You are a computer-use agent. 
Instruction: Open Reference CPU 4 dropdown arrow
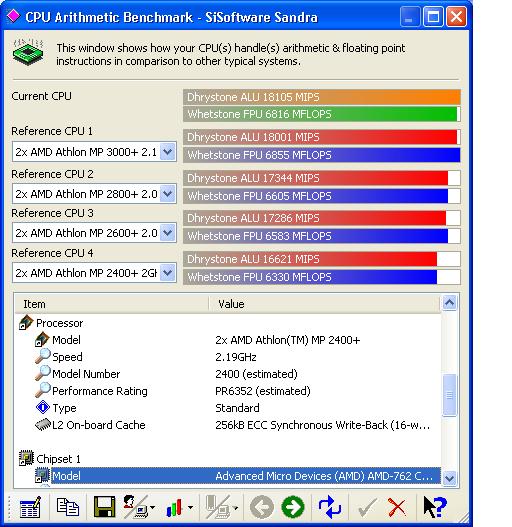[x=167, y=273]
